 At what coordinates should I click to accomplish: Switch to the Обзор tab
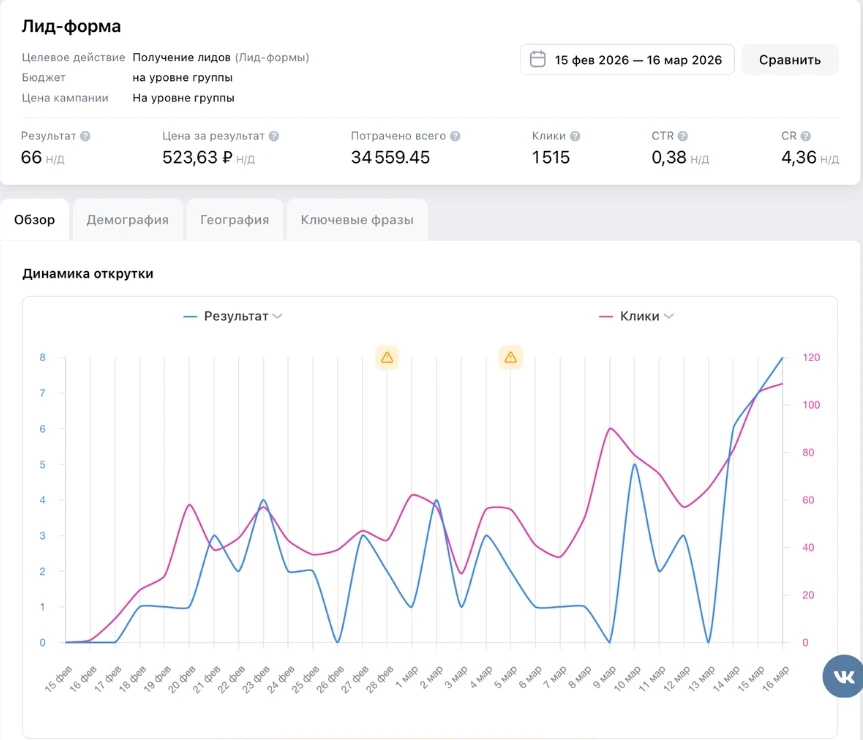35,220
